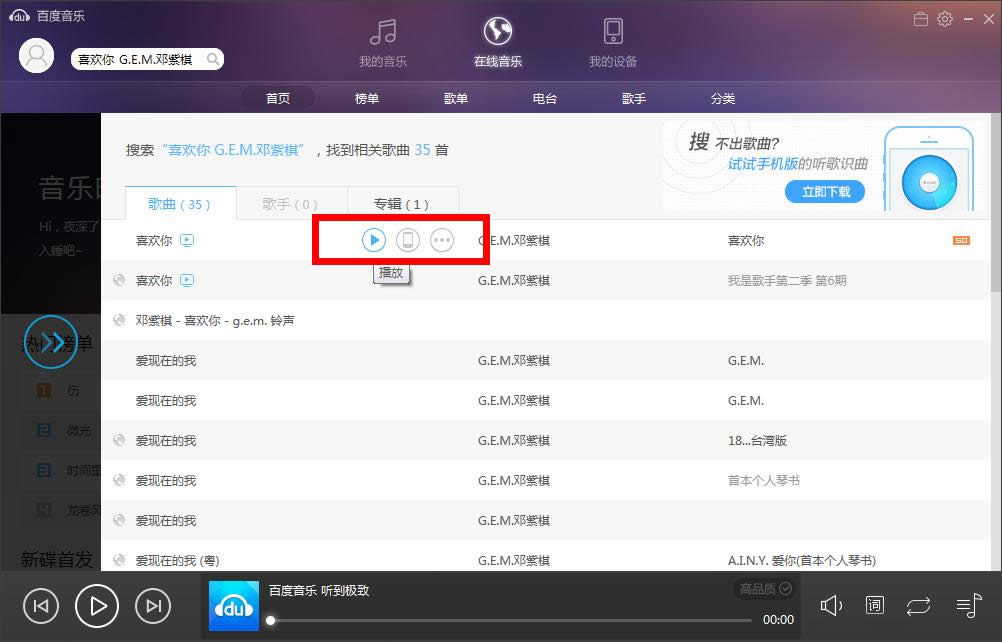Screen dimensions: 1002x642
Task: Open more options ellipsis for first song
Action: (442, 240)
